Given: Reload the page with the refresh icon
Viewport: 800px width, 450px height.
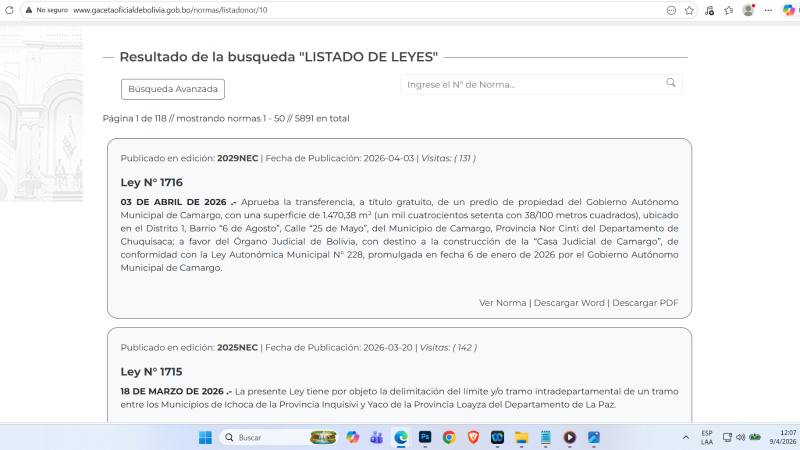Looking at the screenshot, I should click(9, 10).
